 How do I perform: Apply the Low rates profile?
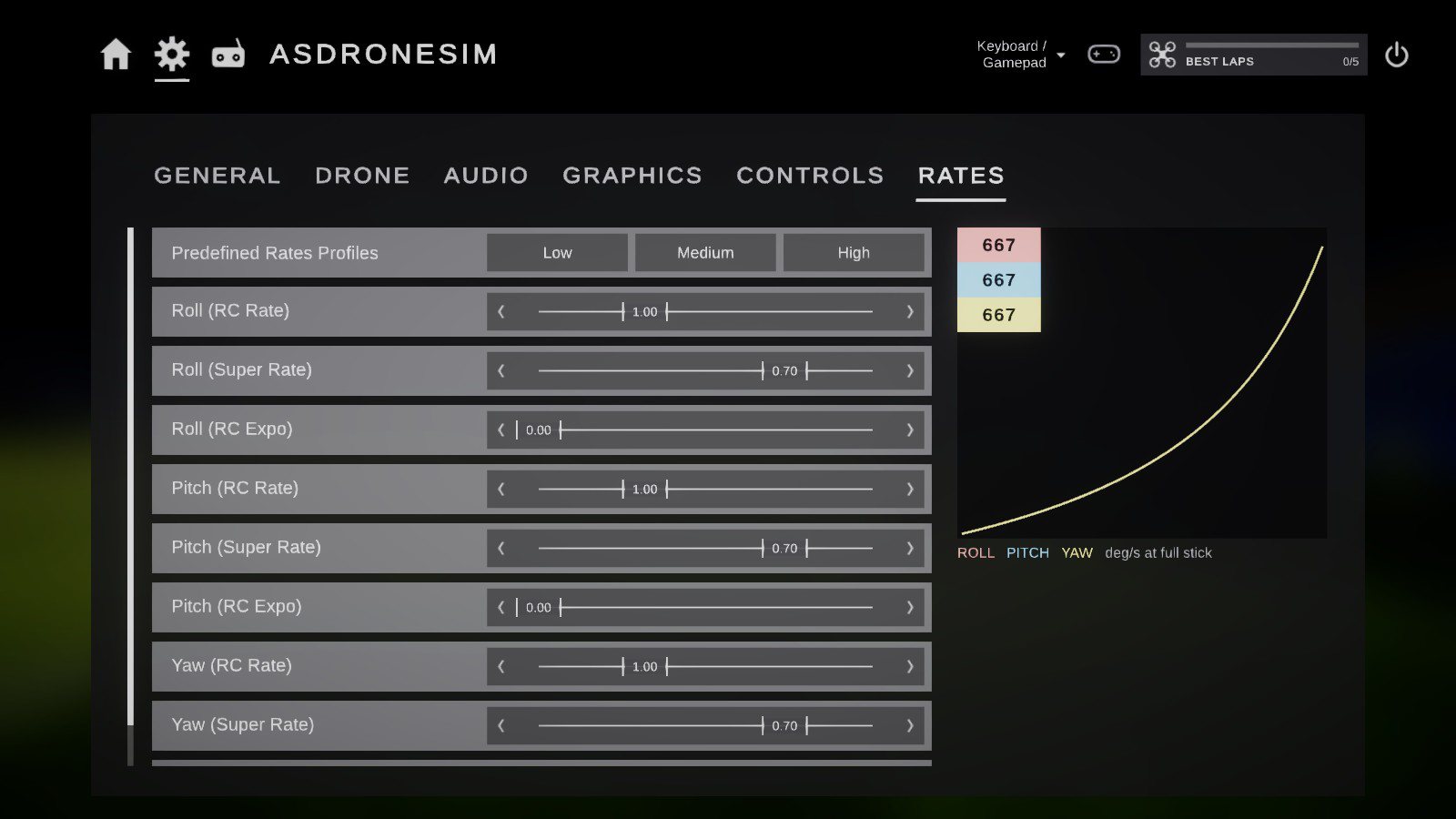(557, 253)
